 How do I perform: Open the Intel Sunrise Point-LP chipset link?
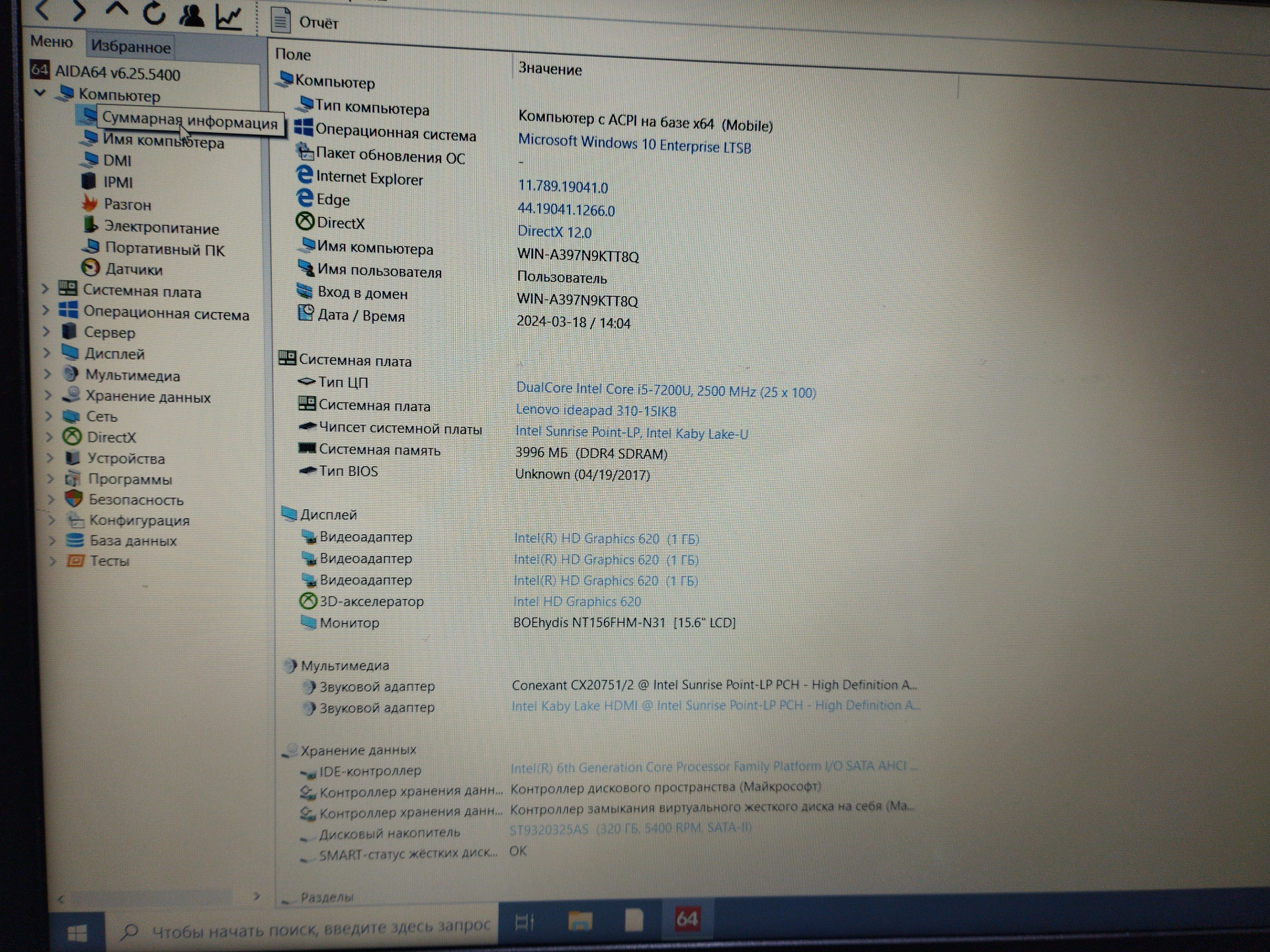click(632, 432)
